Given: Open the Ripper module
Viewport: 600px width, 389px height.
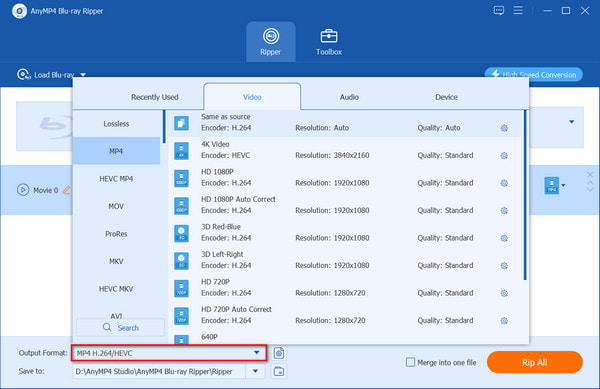Looking at the screenshot, I should (271, 42).
